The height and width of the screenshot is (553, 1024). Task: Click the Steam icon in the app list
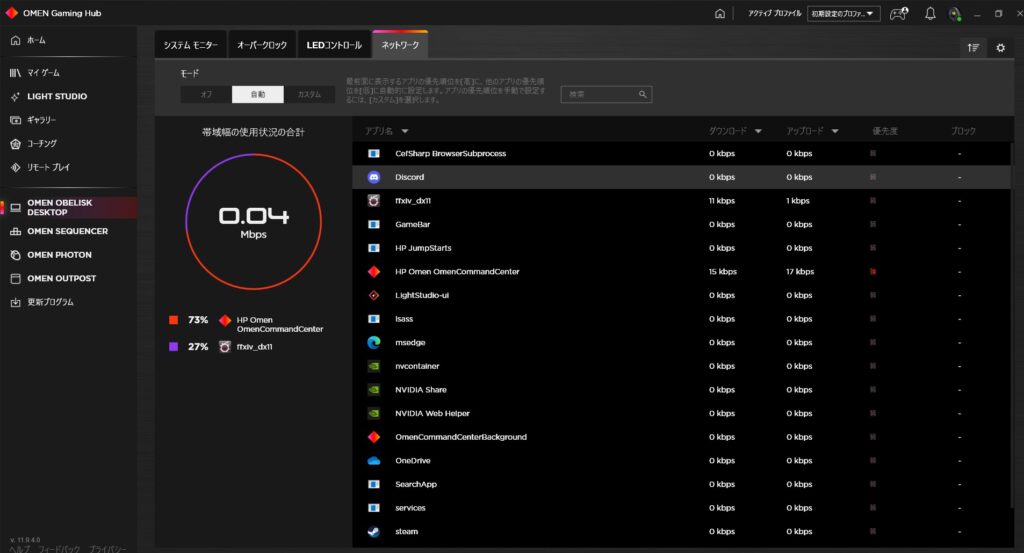pyautogui.click(x=374, y=531)
